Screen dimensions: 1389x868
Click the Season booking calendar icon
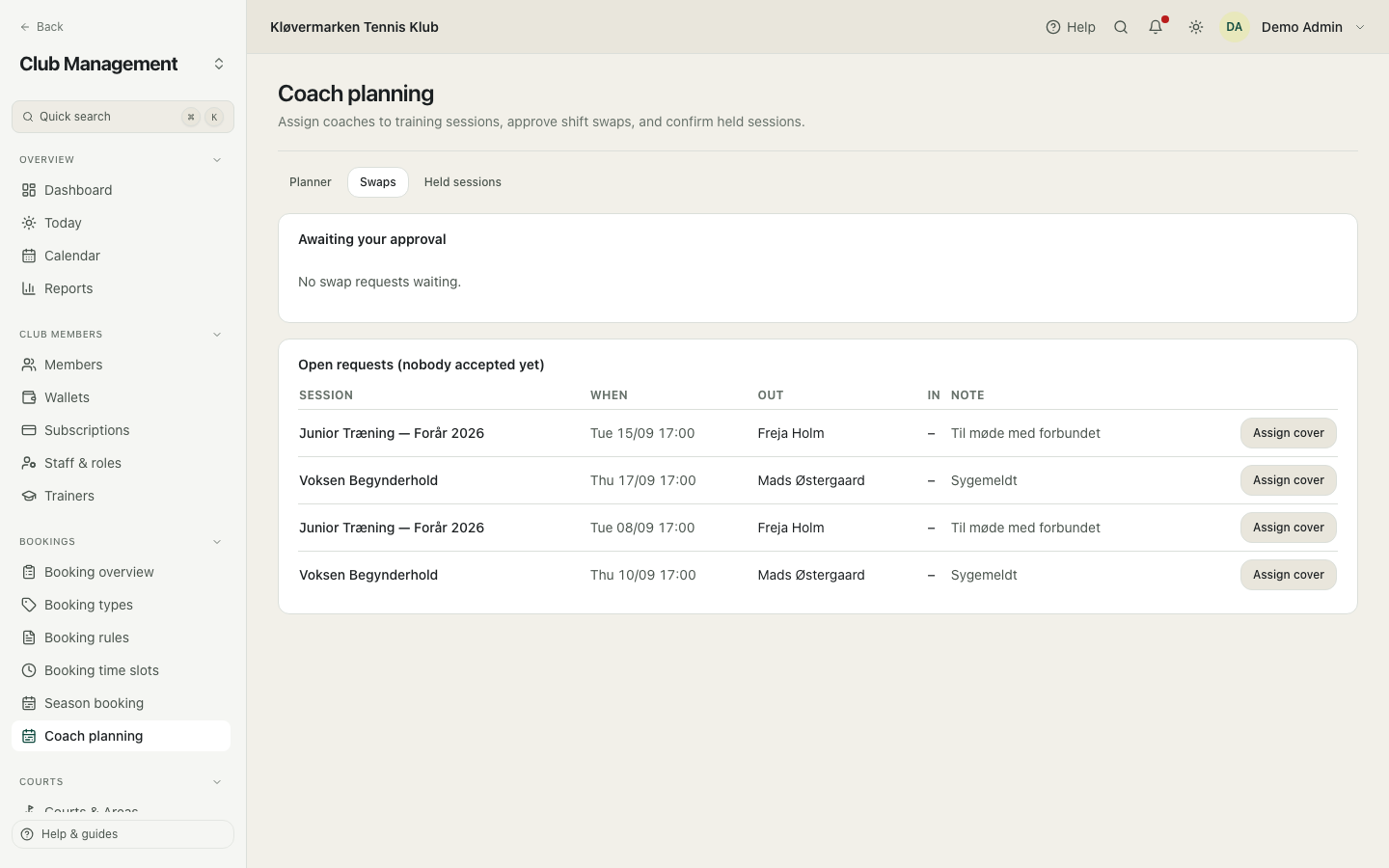point(29,703)
